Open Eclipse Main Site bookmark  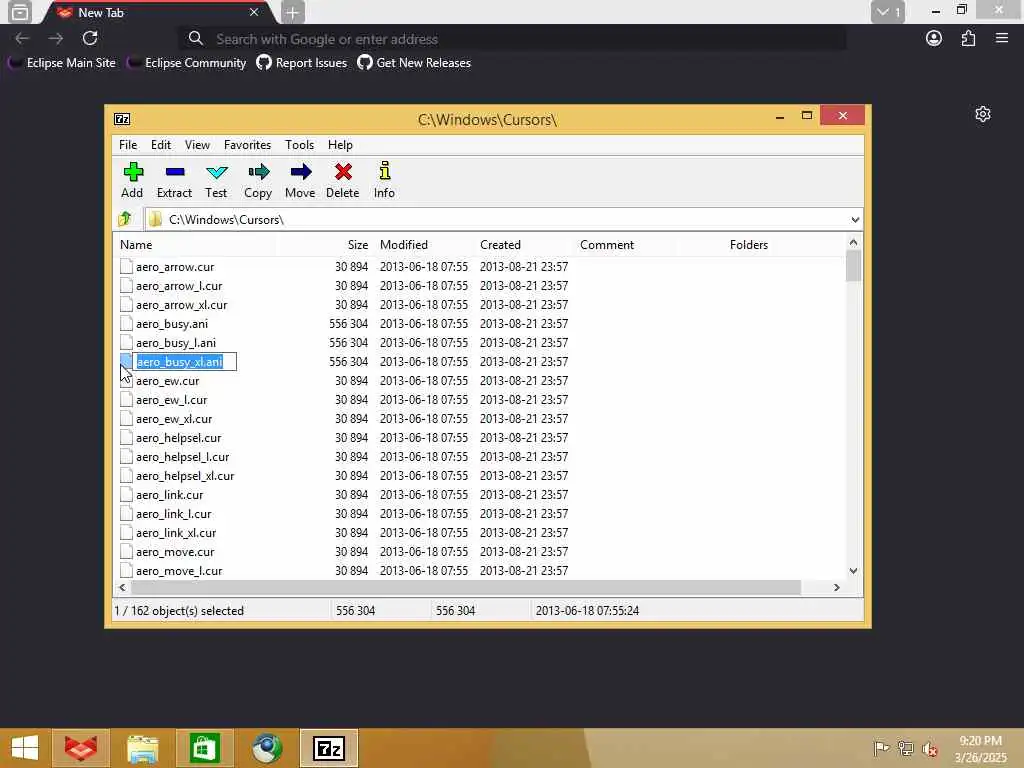coord(62,63)
